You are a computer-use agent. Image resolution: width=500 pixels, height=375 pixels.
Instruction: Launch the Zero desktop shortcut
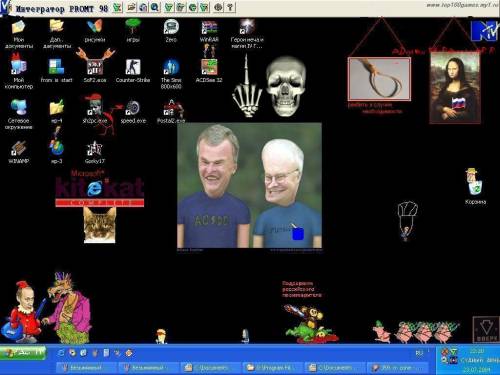[x=171, y=31]
